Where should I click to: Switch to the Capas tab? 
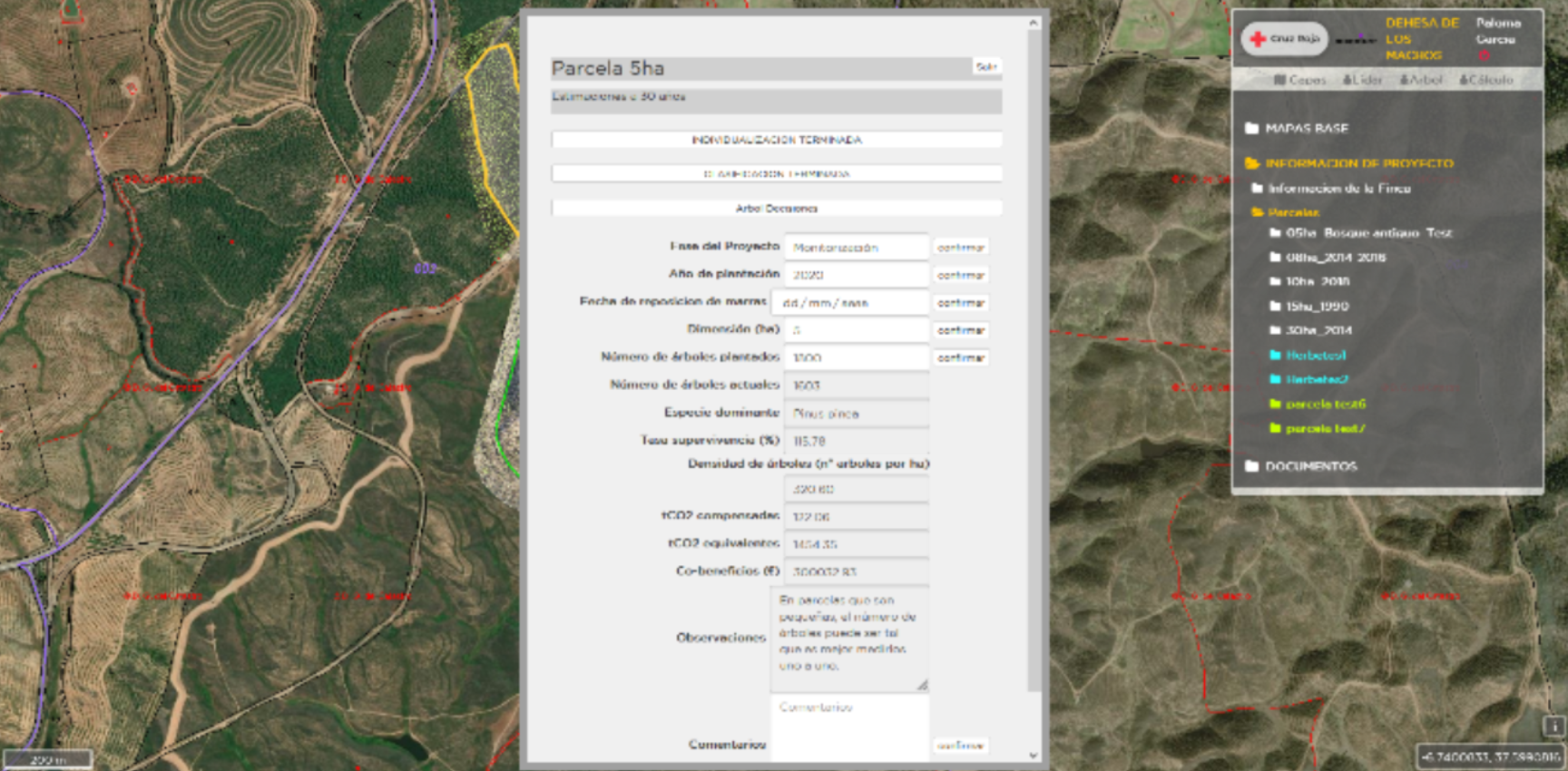(1299, 80)
